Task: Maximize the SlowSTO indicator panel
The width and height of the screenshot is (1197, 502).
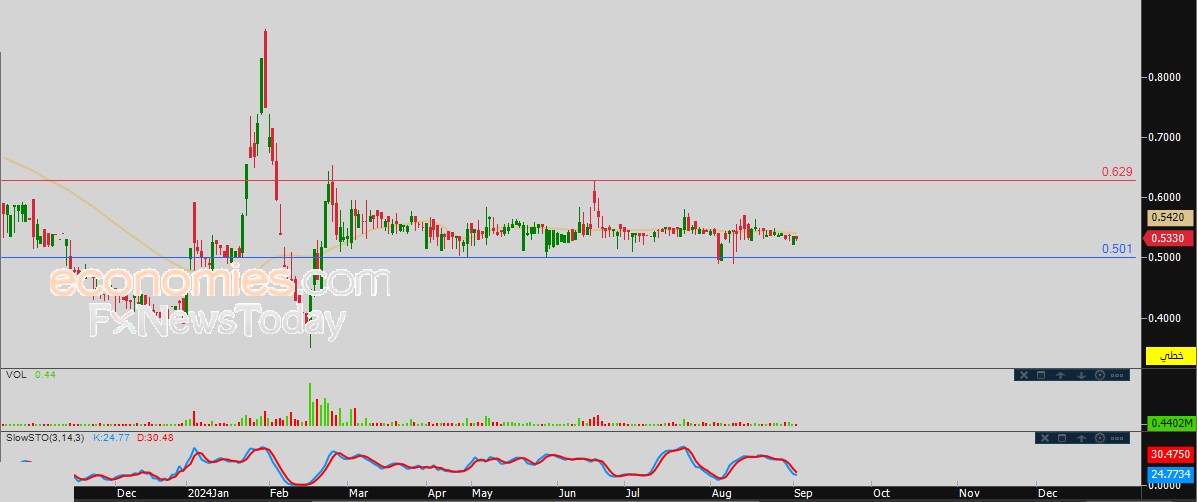Action: [x=1062, y=438]
